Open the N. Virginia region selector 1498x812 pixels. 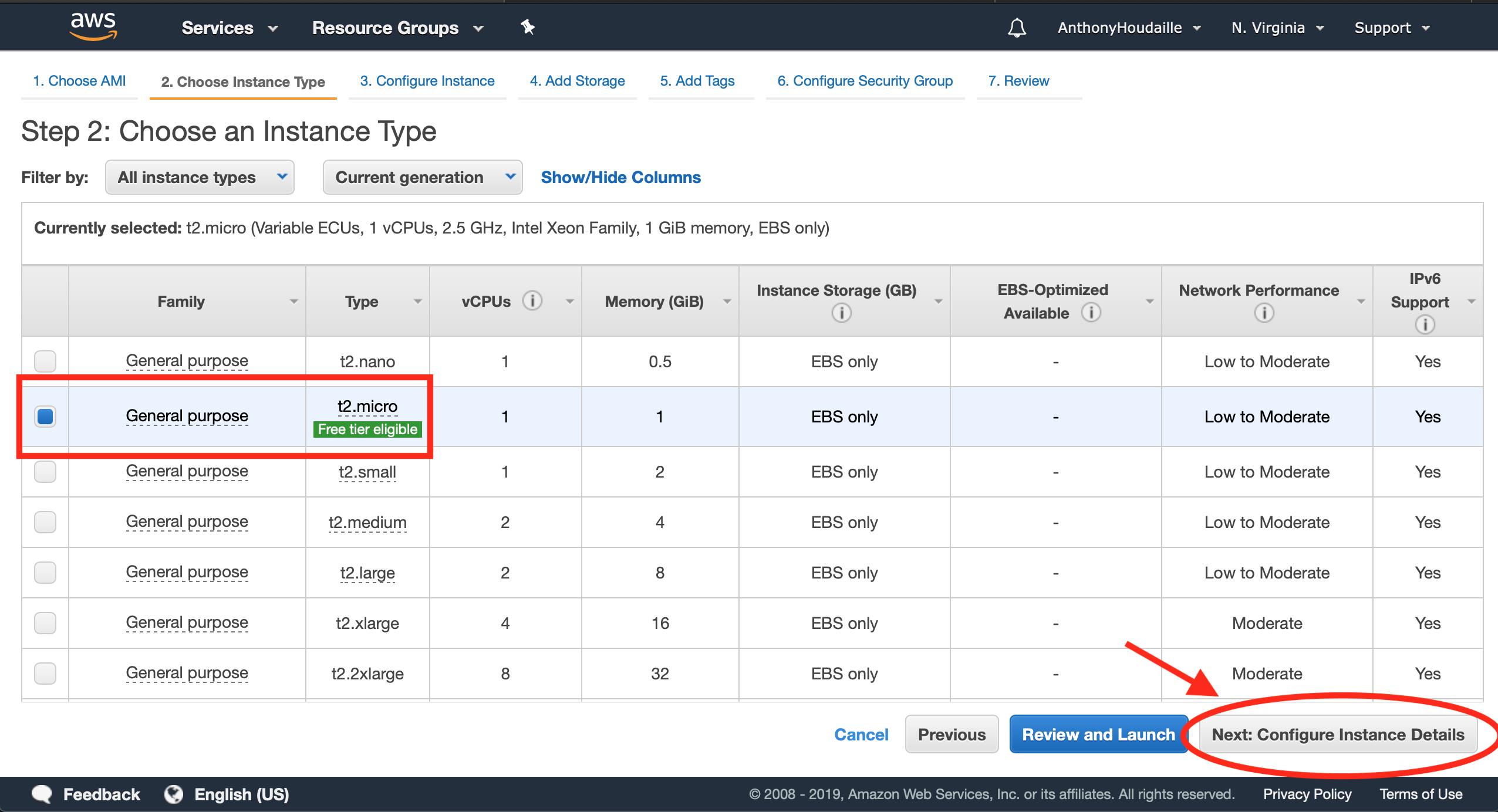pos(1277,28)
